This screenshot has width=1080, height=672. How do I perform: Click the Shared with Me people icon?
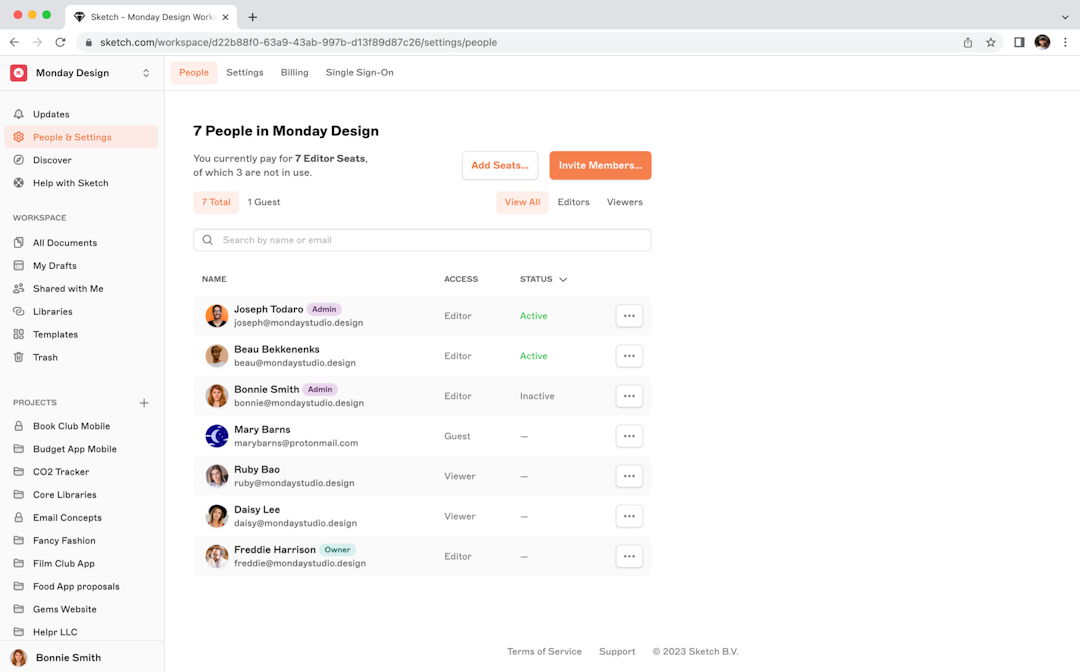(18, 288)
